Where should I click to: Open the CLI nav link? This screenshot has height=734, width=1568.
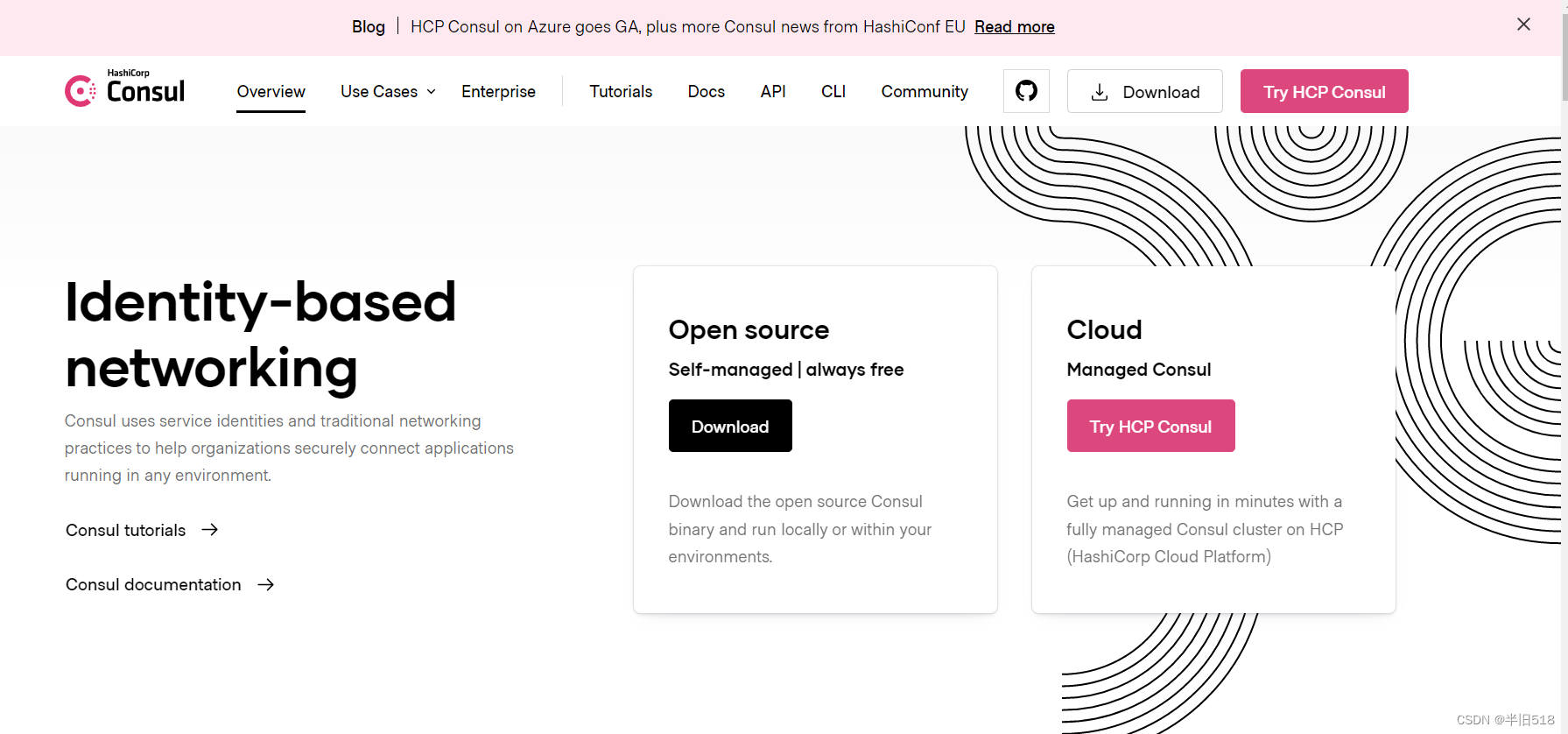(x=833, y=91)
